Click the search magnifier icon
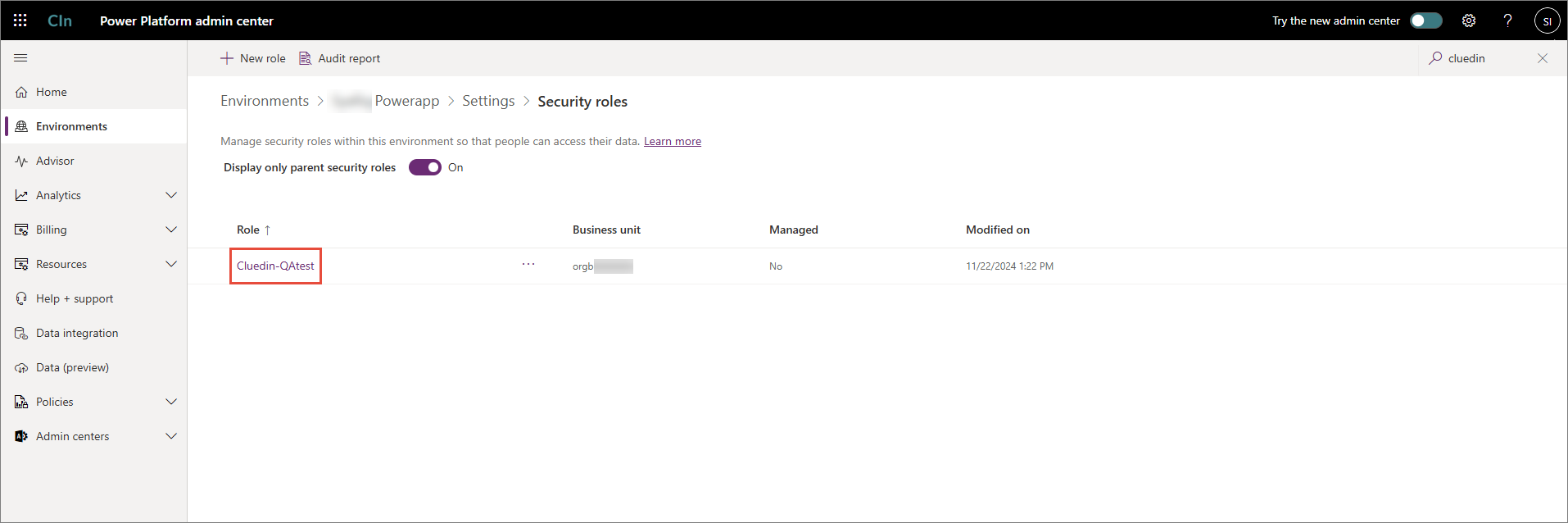Image resolution: width=1568 pixels, height=523 pixels. pos(1435,58)
